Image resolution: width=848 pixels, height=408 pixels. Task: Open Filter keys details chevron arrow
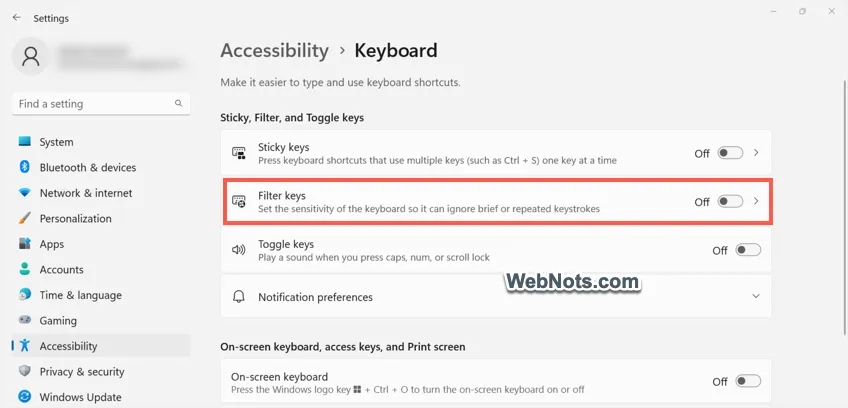pyautogui.click(x=757, y=201)
